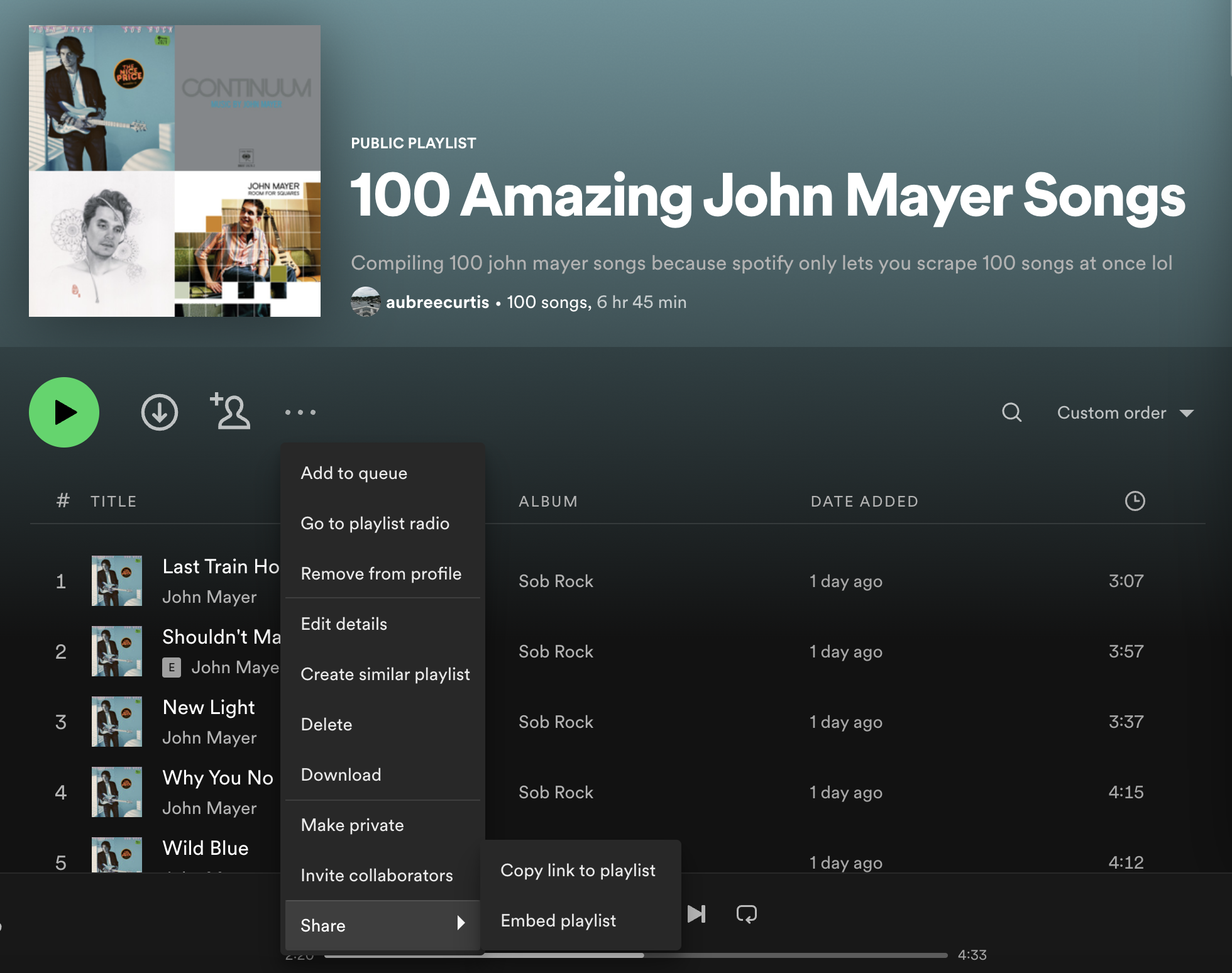Image resolution: width=1232 pixels, height=973 pixels.
Task: Open the aubreecurtis profile link
Action: 437,302
